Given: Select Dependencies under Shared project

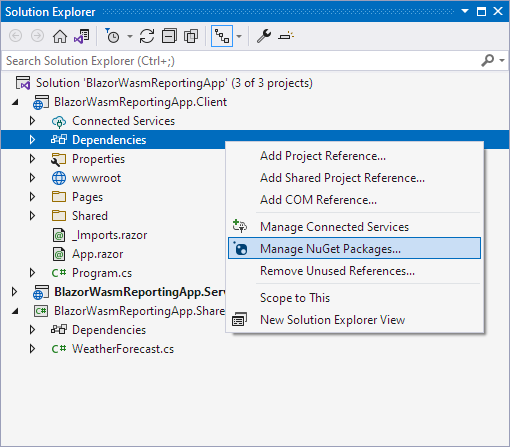Looking at the screenshot, I should [x=109, y=330].
